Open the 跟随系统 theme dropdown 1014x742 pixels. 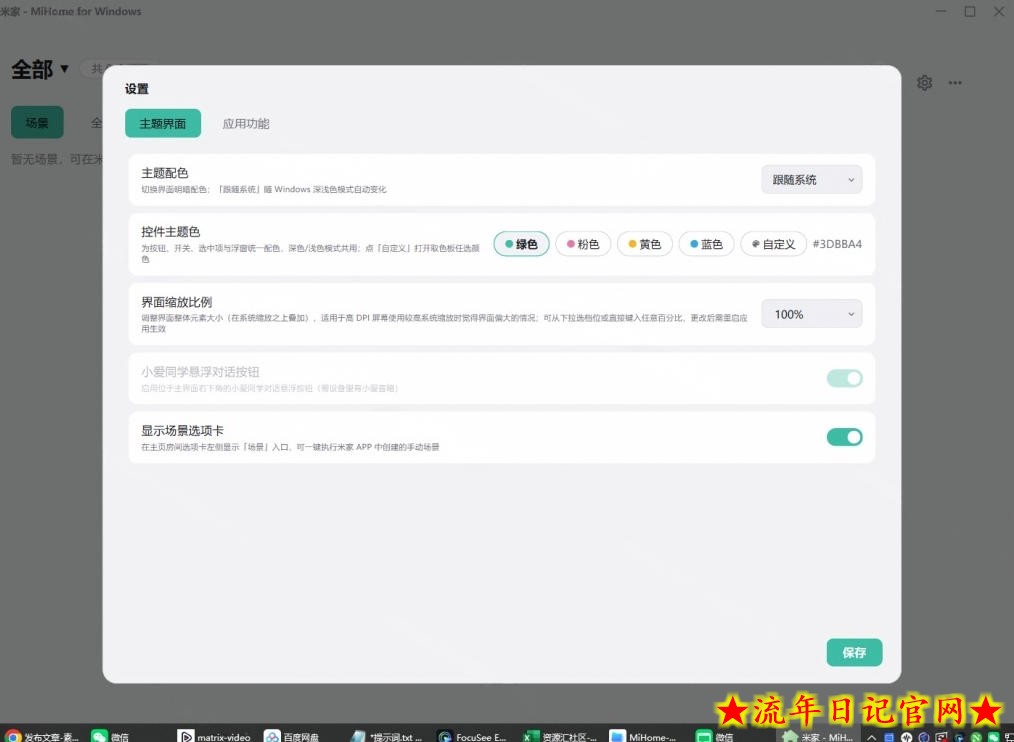[x=812, y=180]
